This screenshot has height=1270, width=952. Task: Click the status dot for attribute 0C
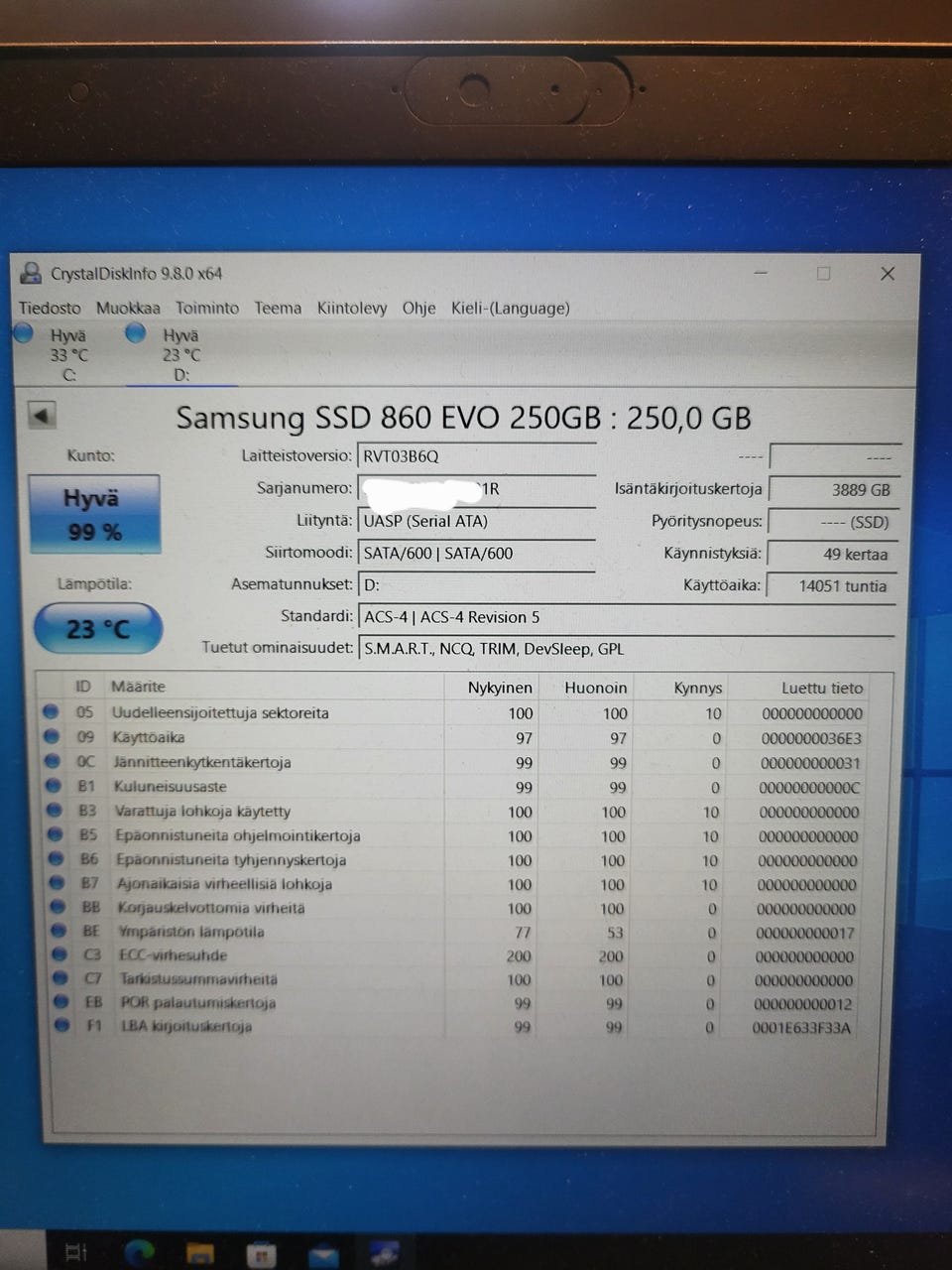(53, 762)
